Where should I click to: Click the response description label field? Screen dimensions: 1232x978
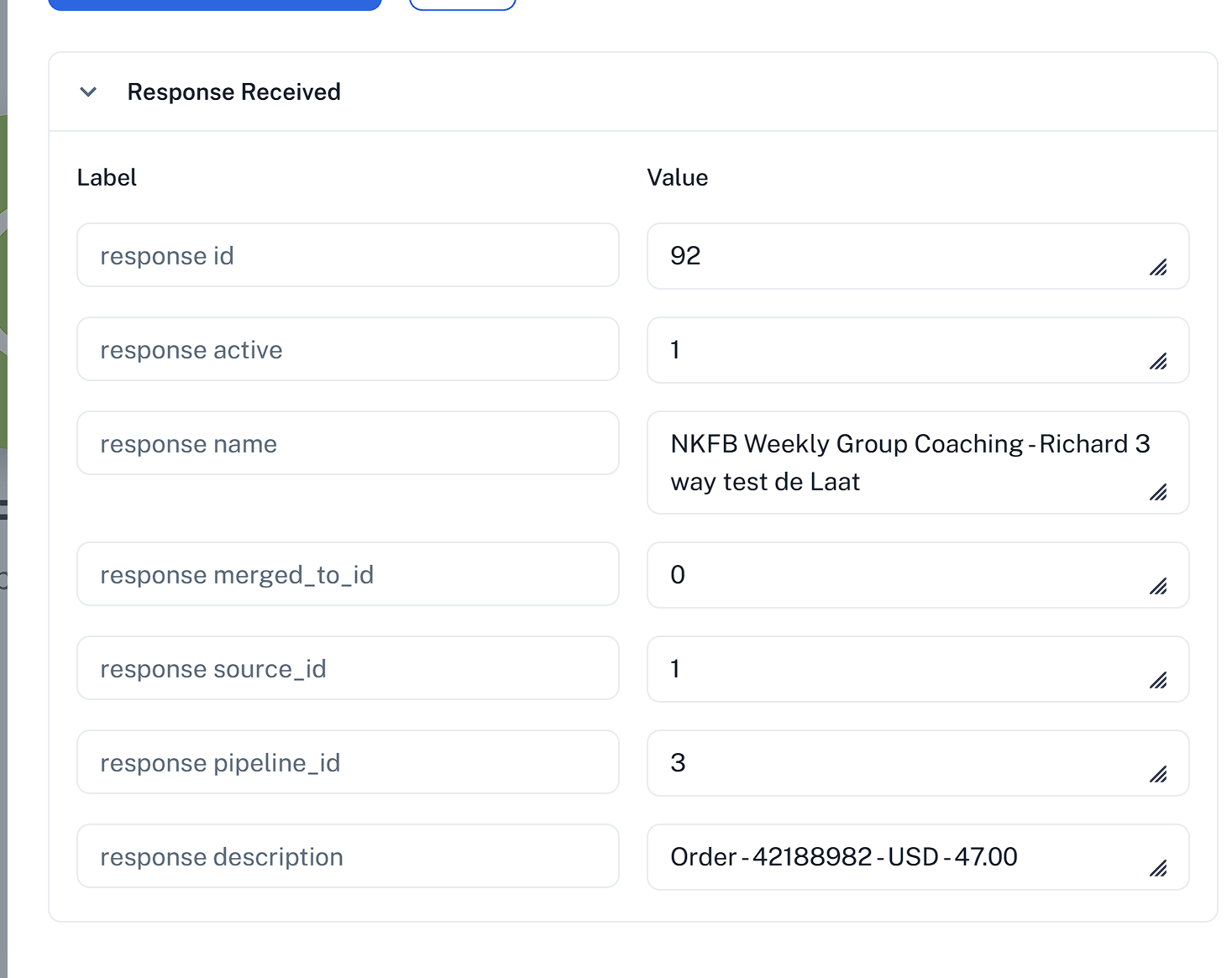(x=348, y=856)
